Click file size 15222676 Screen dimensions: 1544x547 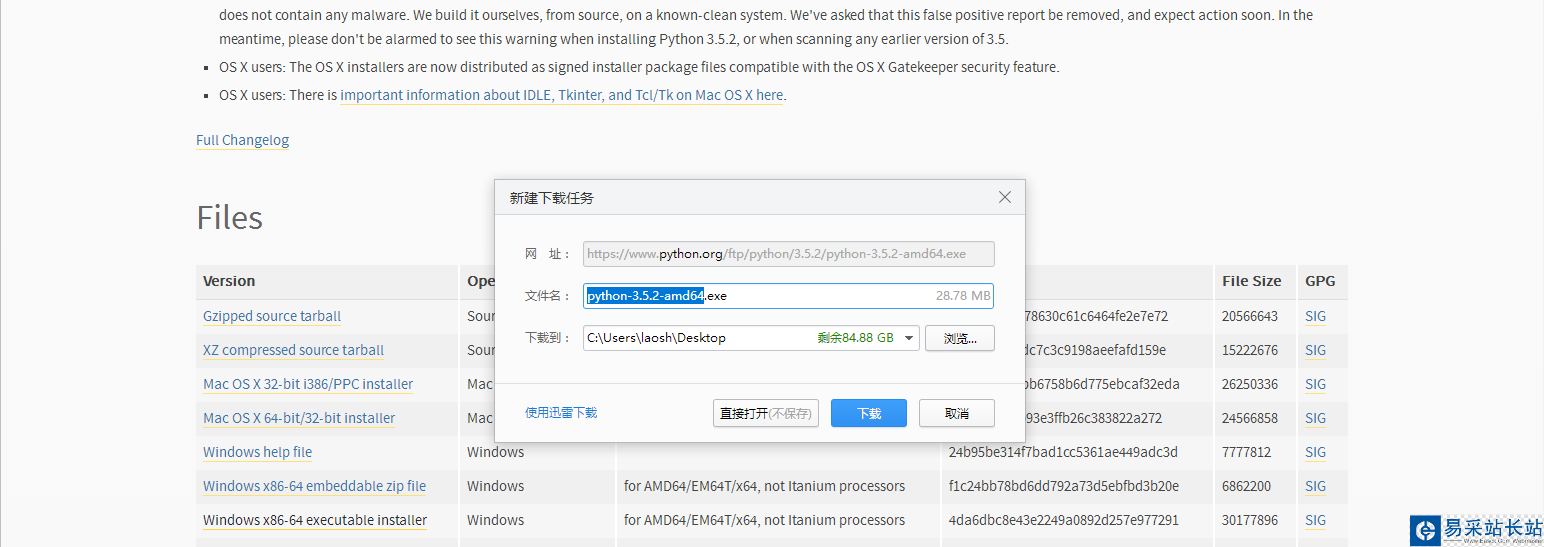[1250, 350]
